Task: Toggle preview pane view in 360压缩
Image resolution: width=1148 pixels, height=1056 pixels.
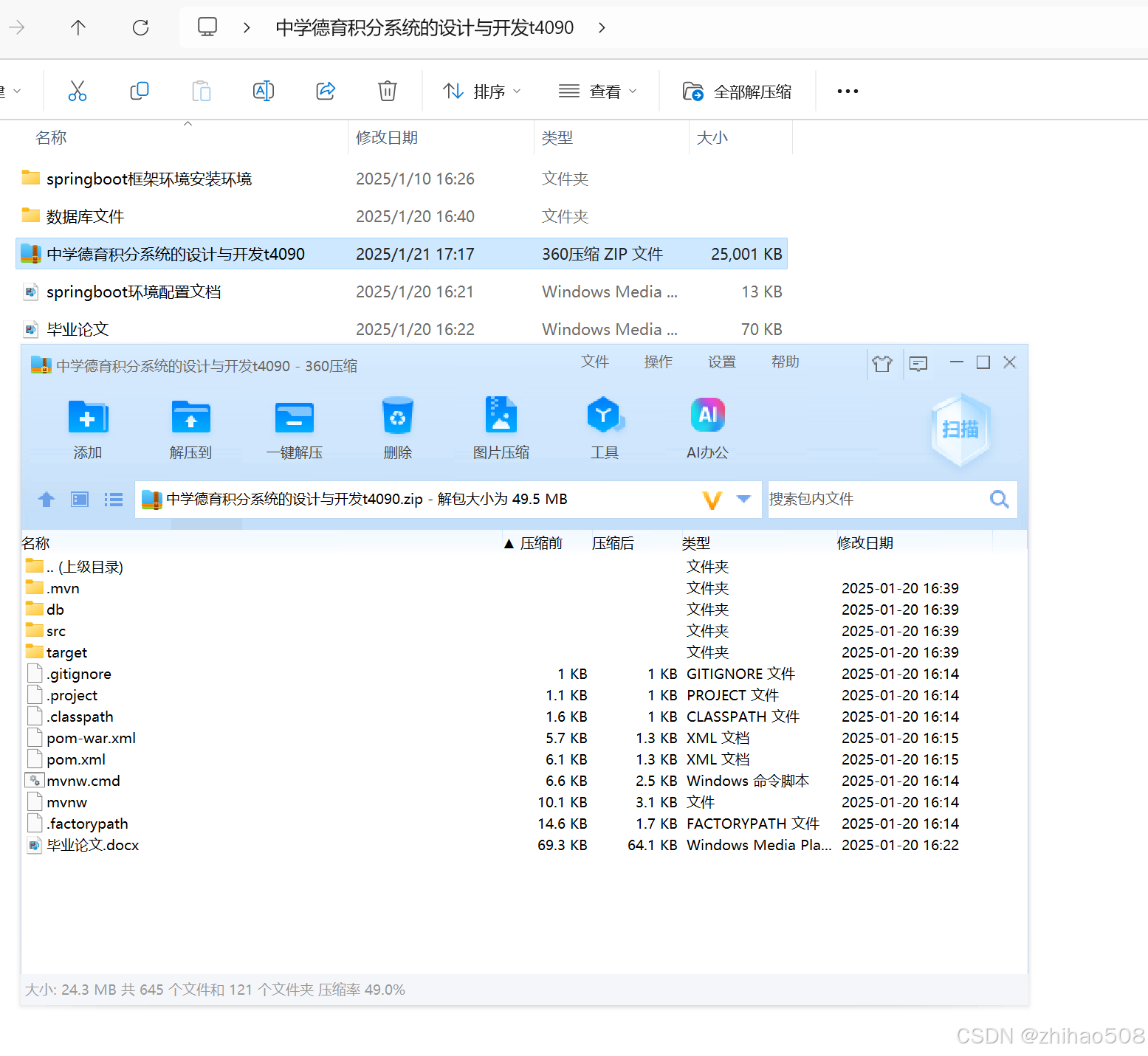Action: (79, 499)
